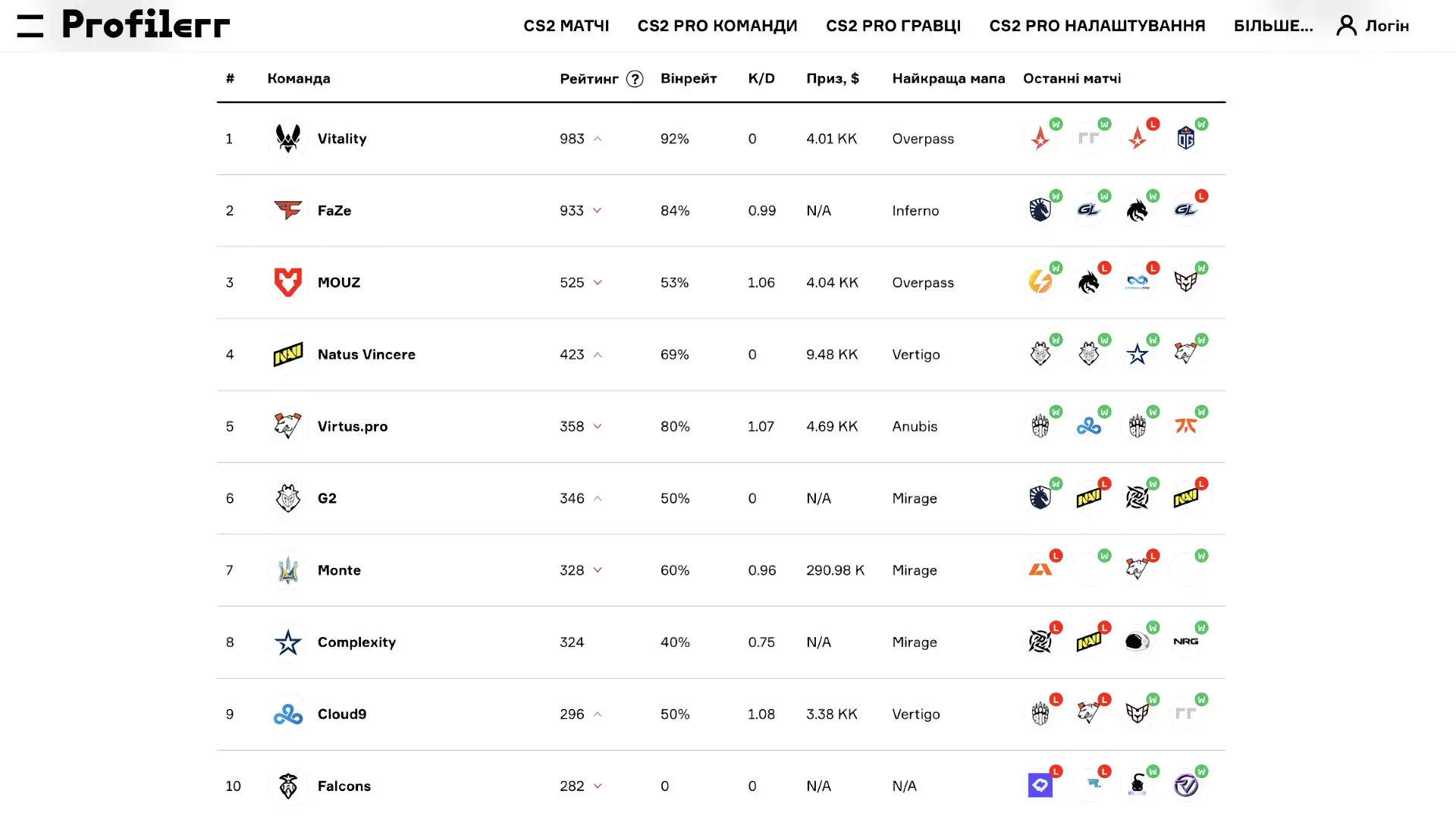
Task: Open Vitality's recent match against OG
Action: tap(1186, 138)
